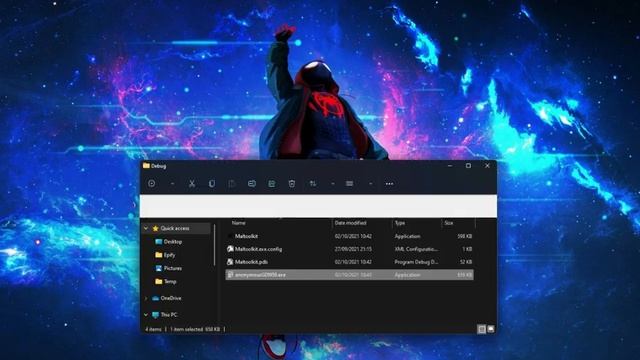Viewport: 640px width, 360px height.
Task: Open the New item dropdown arrow
Action: (x=172, y=184)
